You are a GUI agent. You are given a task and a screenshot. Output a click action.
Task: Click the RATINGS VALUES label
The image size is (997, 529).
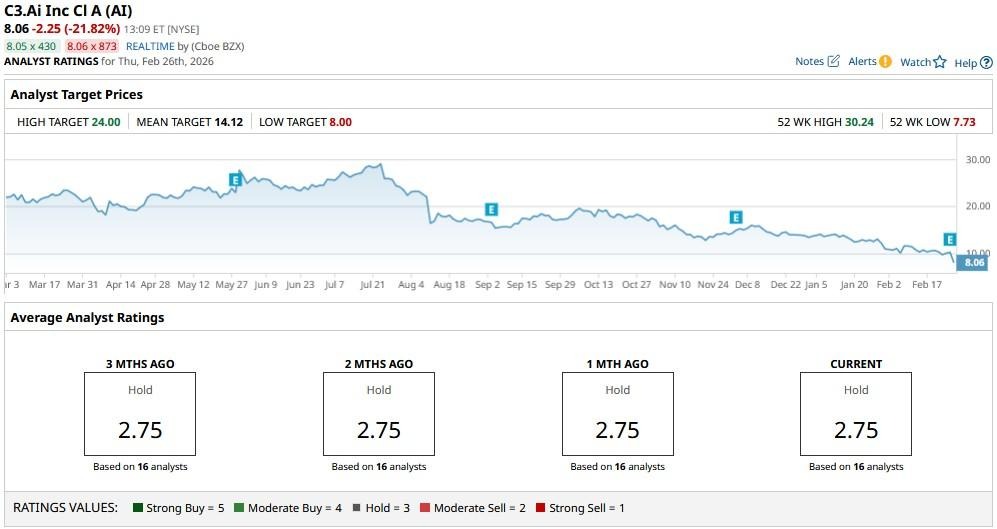[x=65, y=507]
